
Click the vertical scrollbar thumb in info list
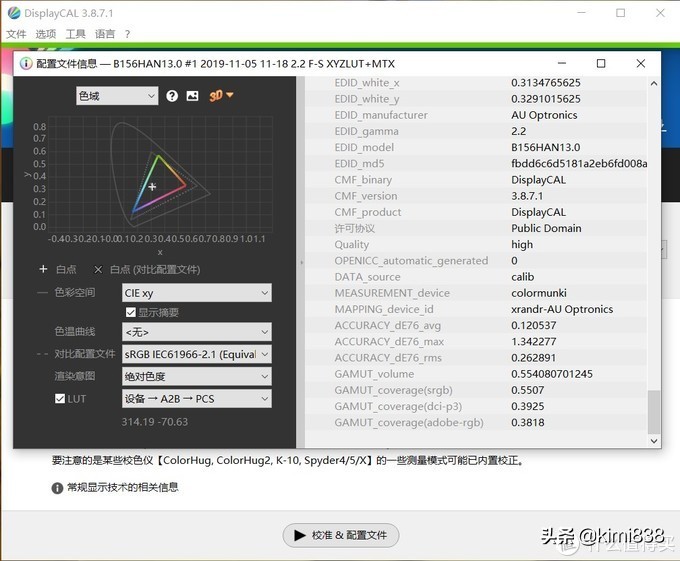coord(654,412)
